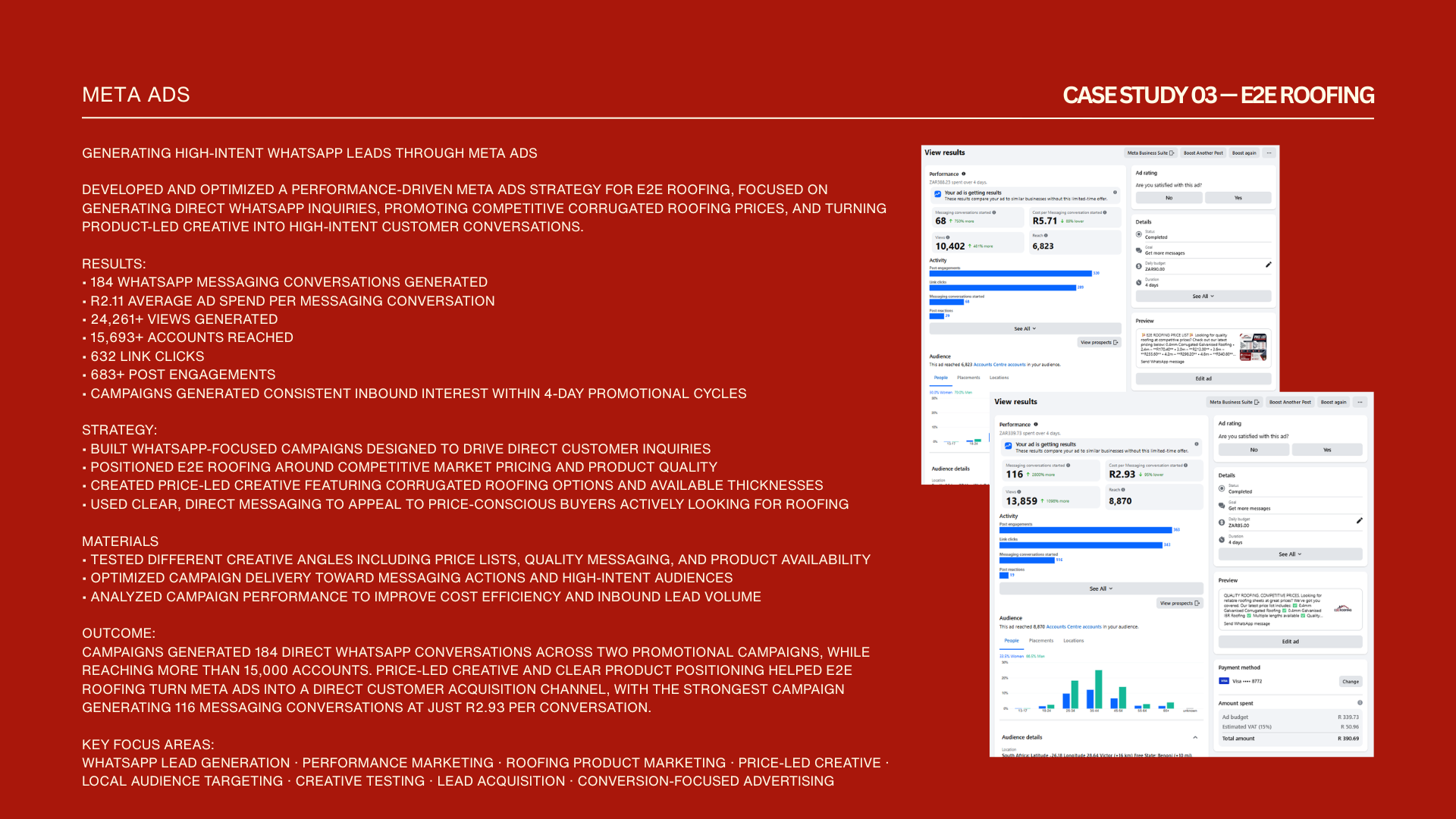Click info icon beside Views above 13,859
The width and height of the screenshot is (1456, 819).
click(1019, 491)
